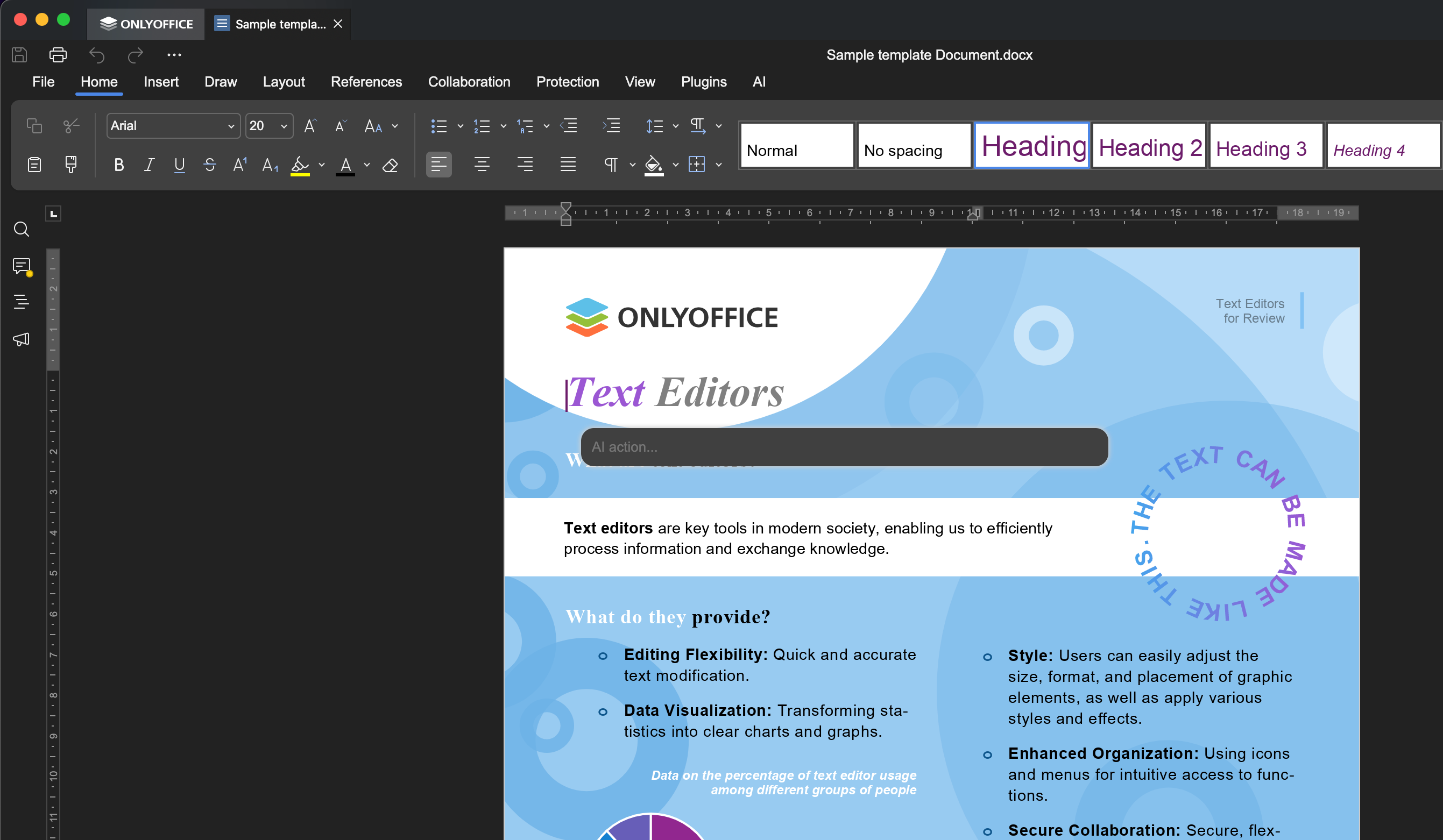This screenshot has width=1443, height=840.
Task: Click the Copy icon
Action: coord(34,126)
